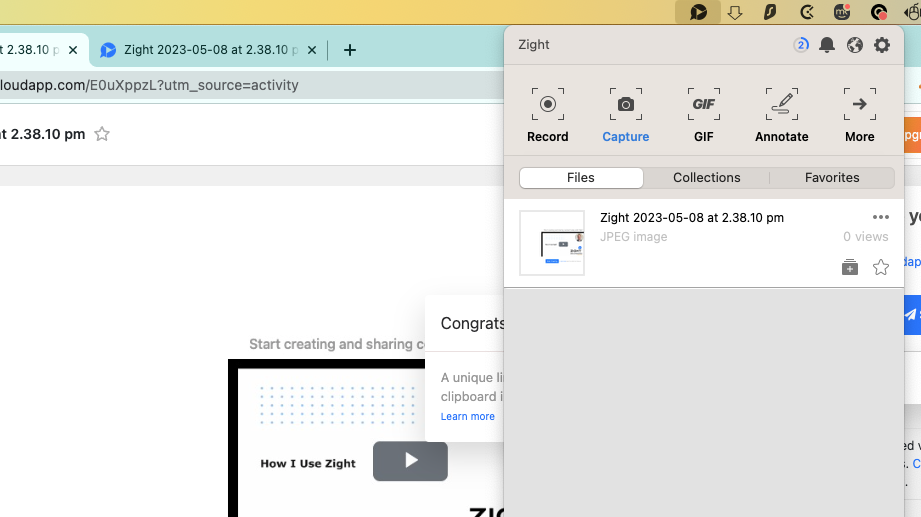Open Zight settings gear
The height and width of the screenshot is (517, 921).
882,45
